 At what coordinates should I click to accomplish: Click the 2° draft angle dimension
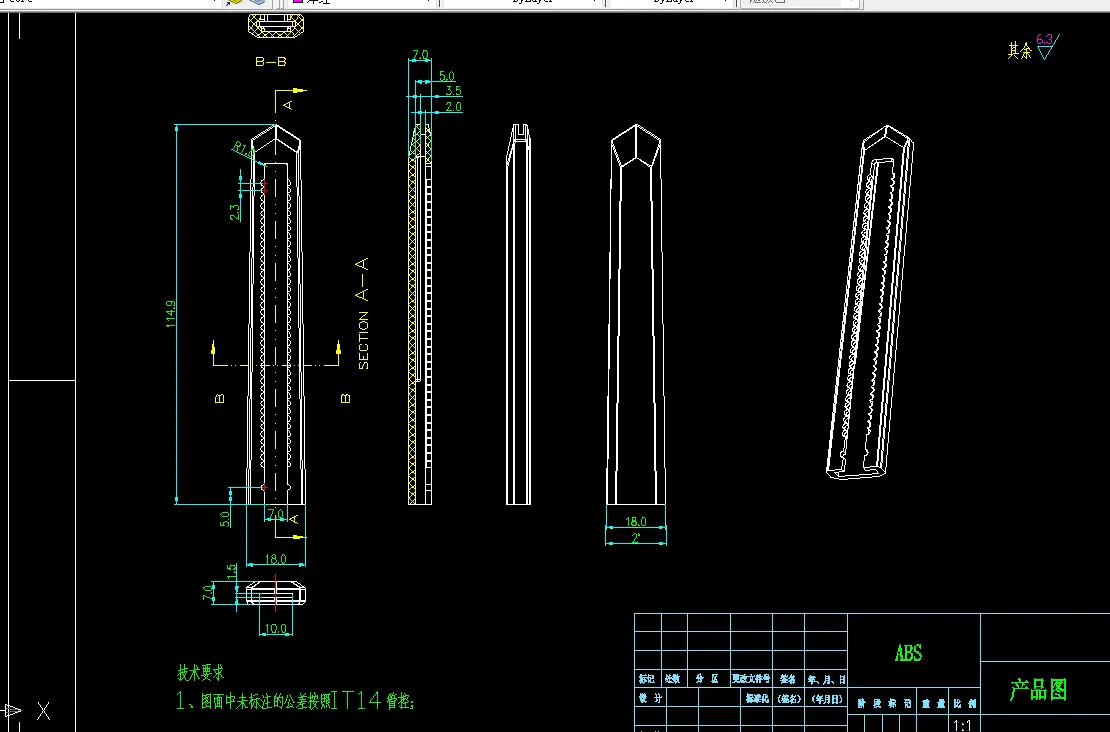636,537
